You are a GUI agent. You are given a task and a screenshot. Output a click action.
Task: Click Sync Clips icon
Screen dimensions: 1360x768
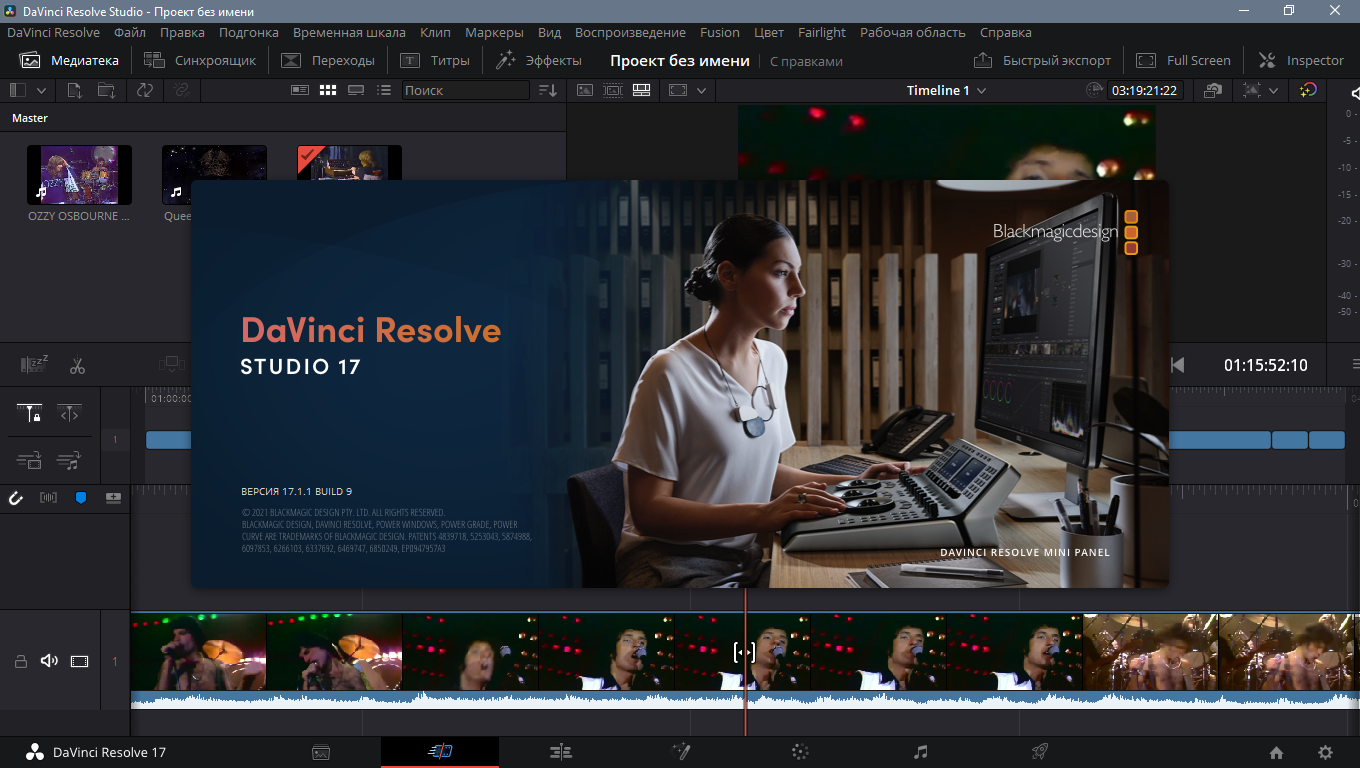(145, 90)
